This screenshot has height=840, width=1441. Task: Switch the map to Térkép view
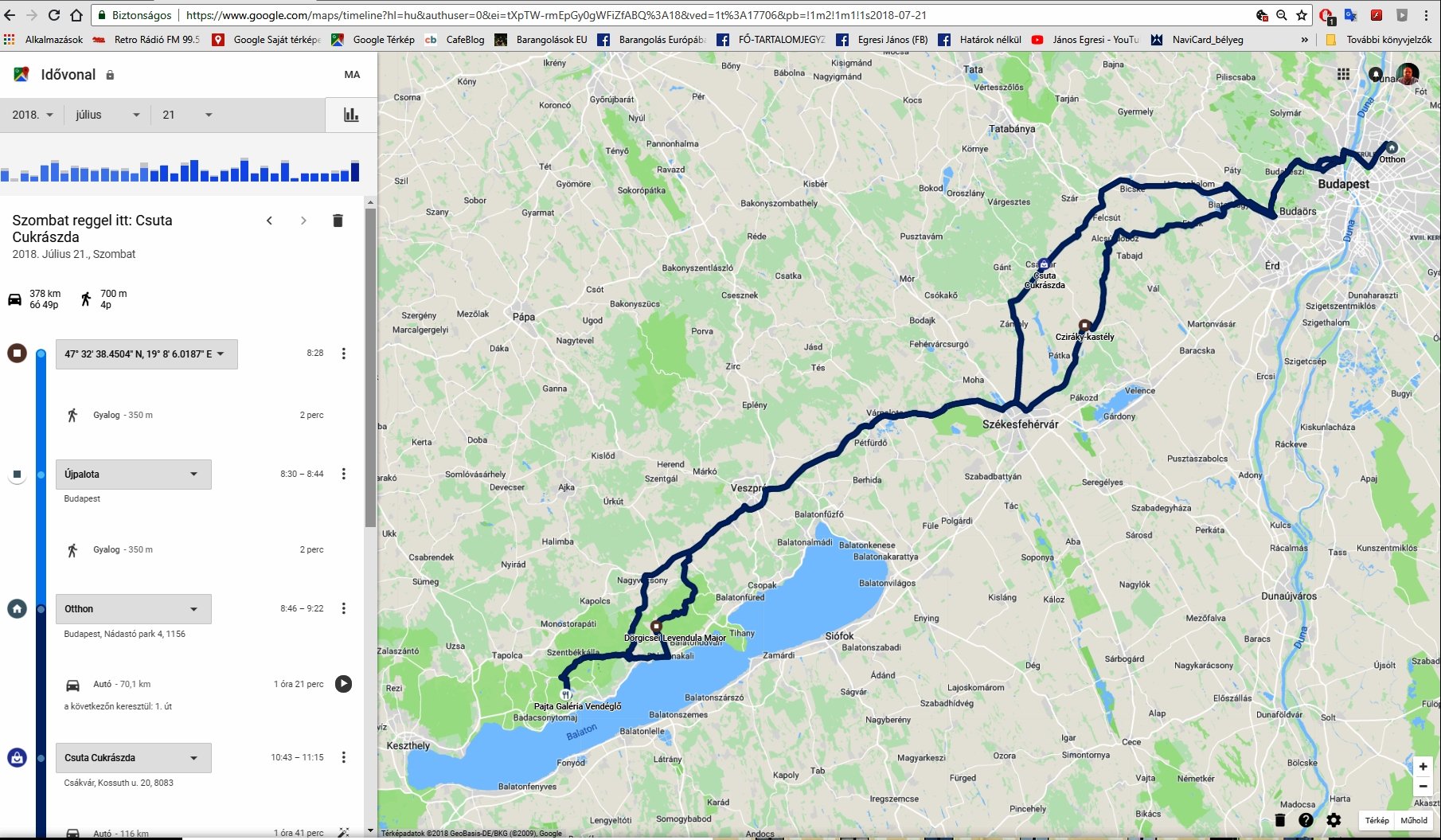tap(1377, 820)
